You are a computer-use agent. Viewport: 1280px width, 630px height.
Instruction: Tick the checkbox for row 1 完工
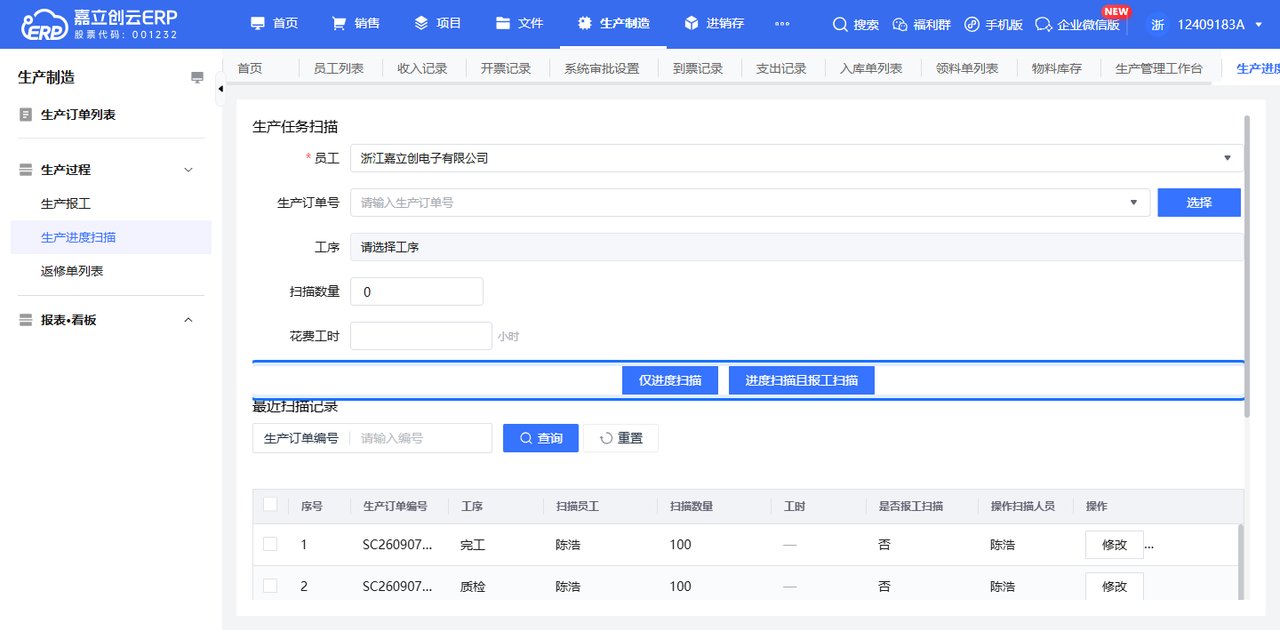click(x=270, y=544)
